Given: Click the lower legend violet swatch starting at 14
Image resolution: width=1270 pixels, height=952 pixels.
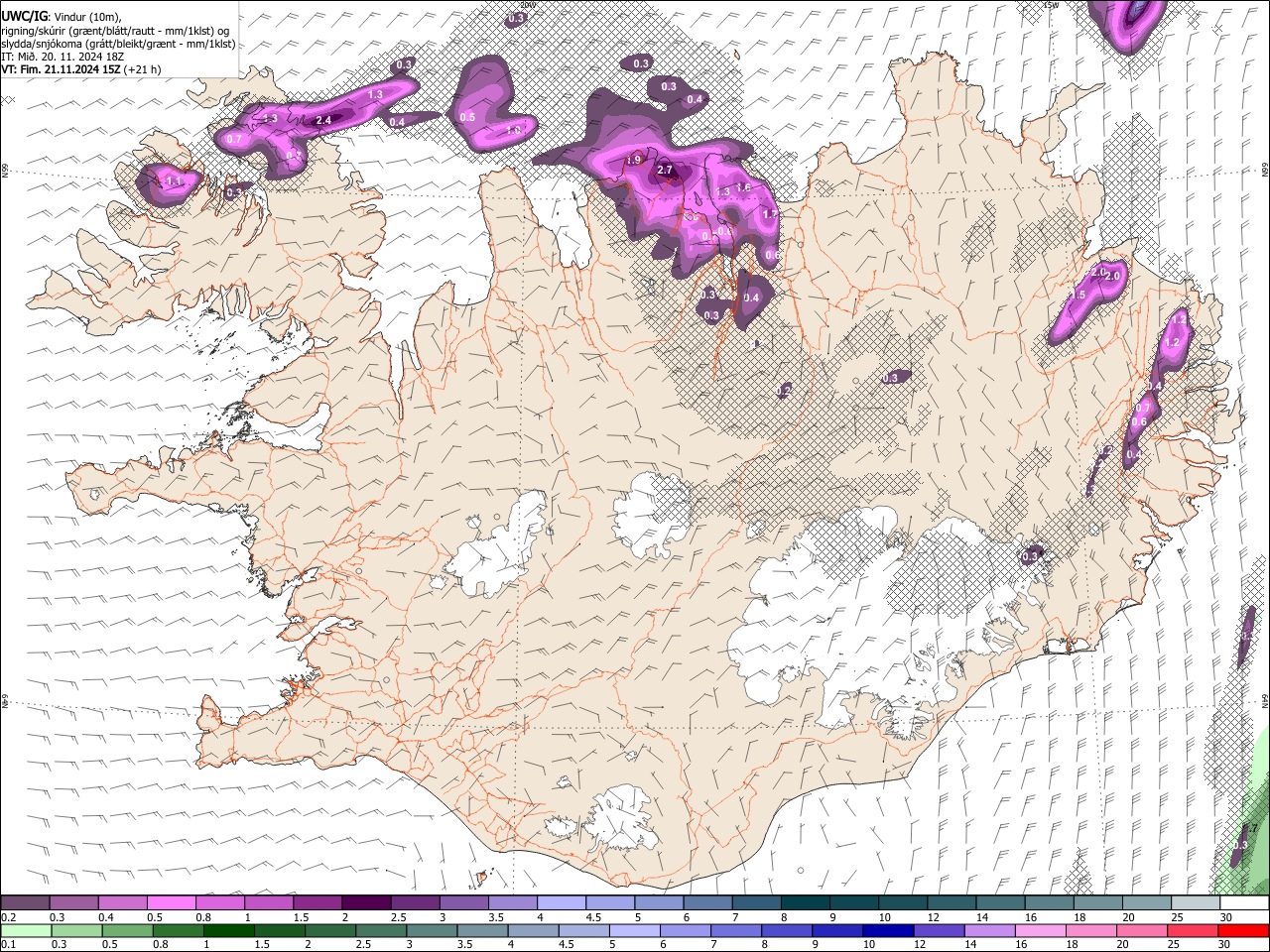Looking at the screenshot, I should click(990, 930).
